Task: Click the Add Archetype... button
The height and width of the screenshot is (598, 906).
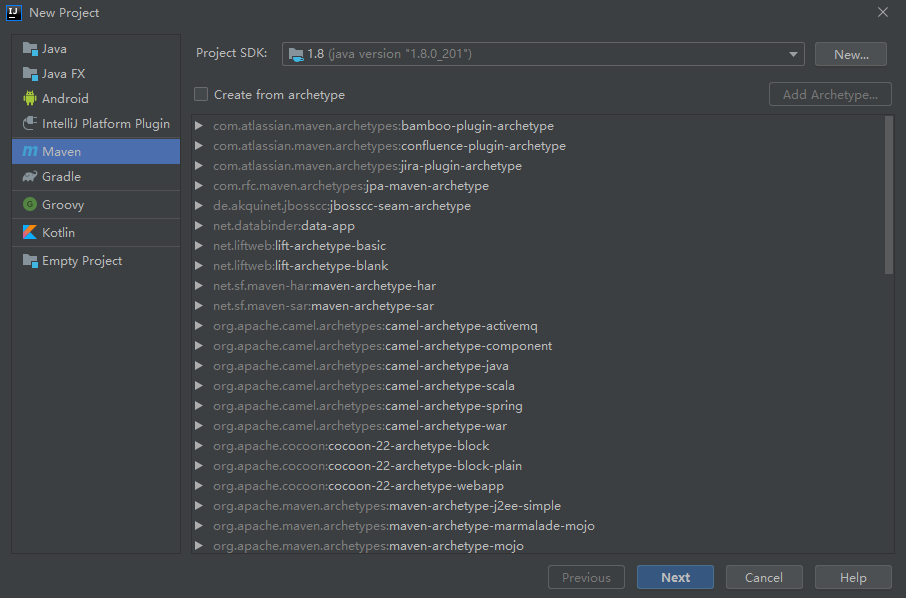Action: (830, 94)
